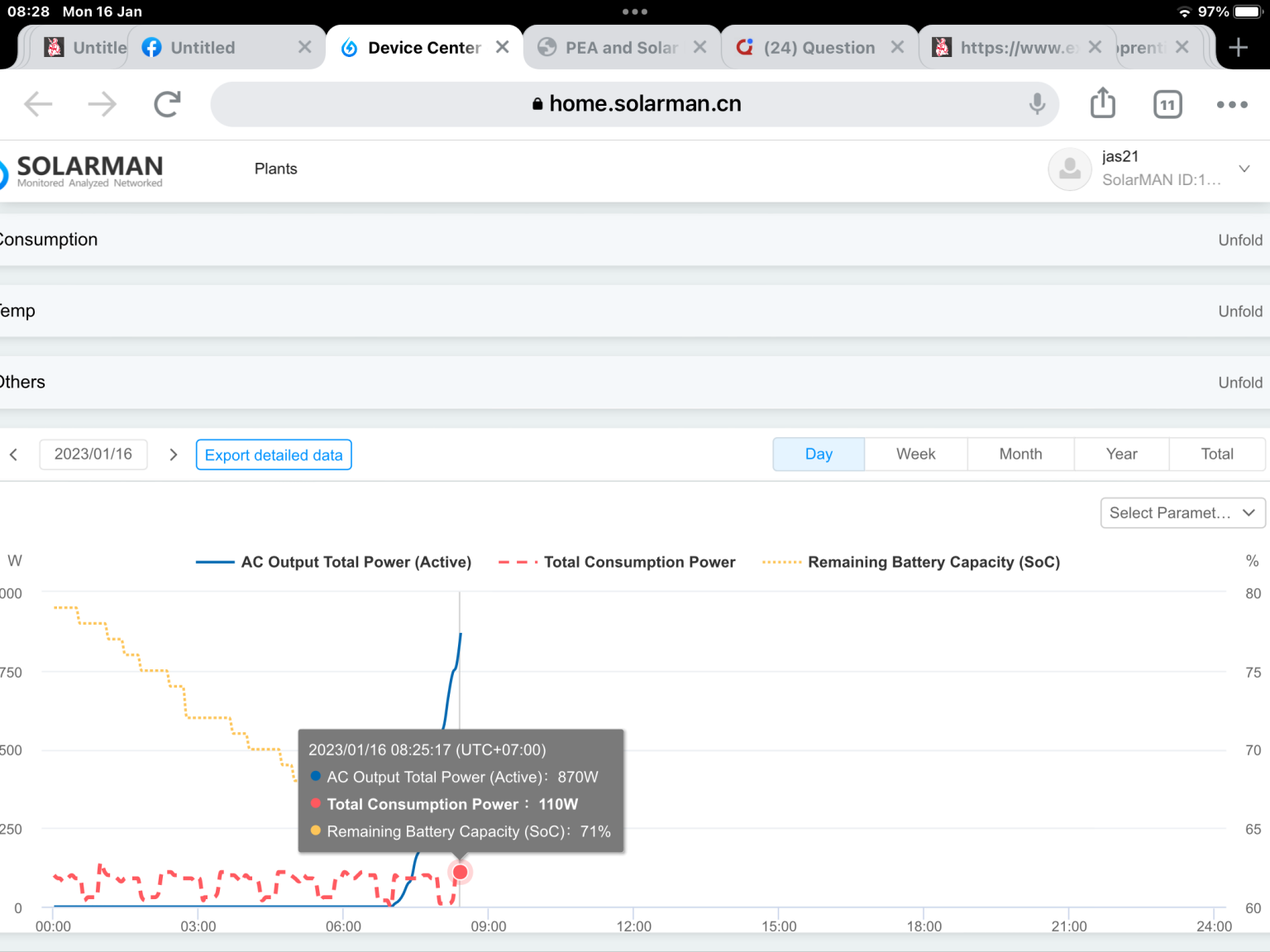
Task: Click the user avatar icon
Action: point(1070,169)
